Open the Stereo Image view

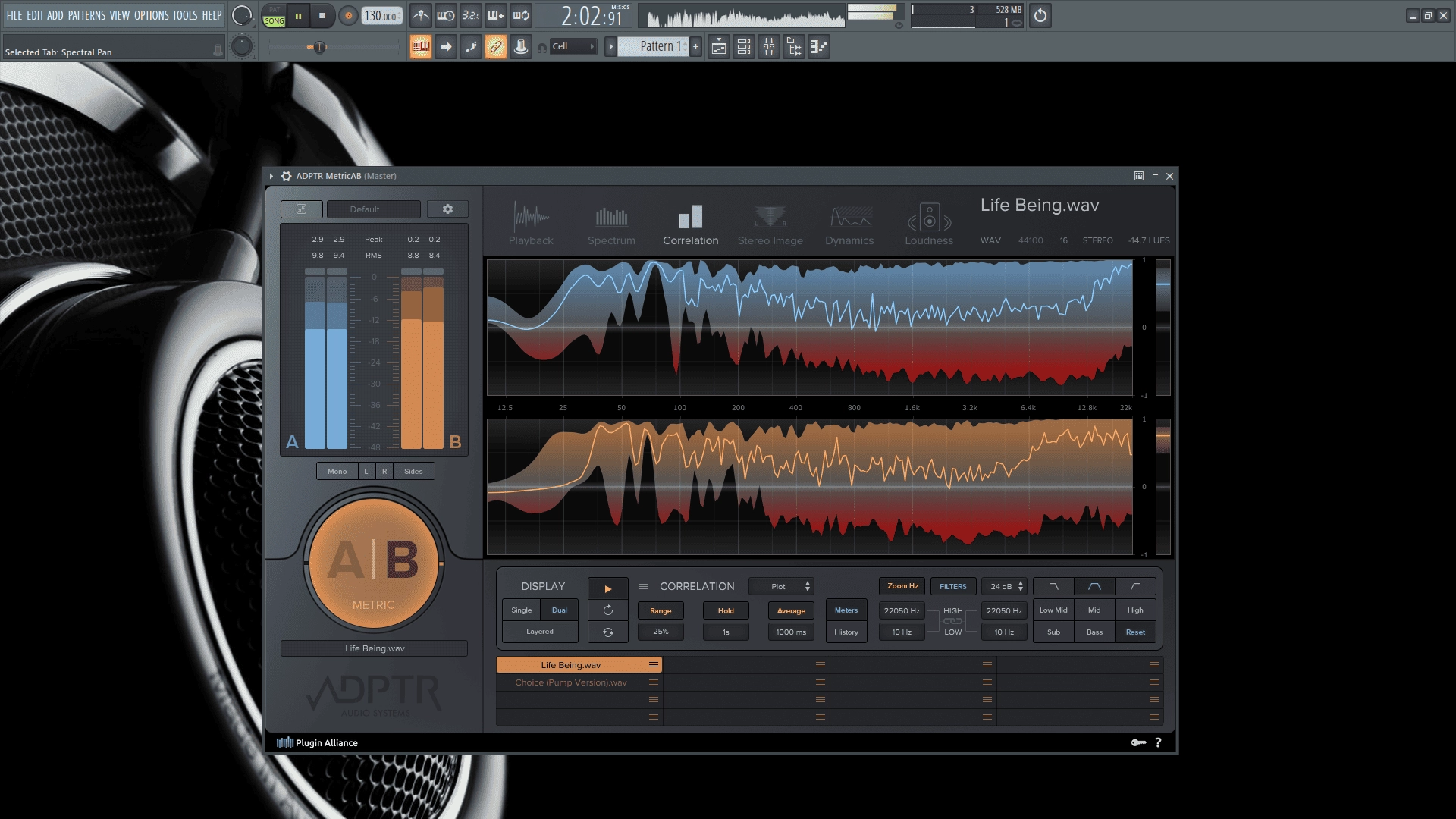point(770,224)
